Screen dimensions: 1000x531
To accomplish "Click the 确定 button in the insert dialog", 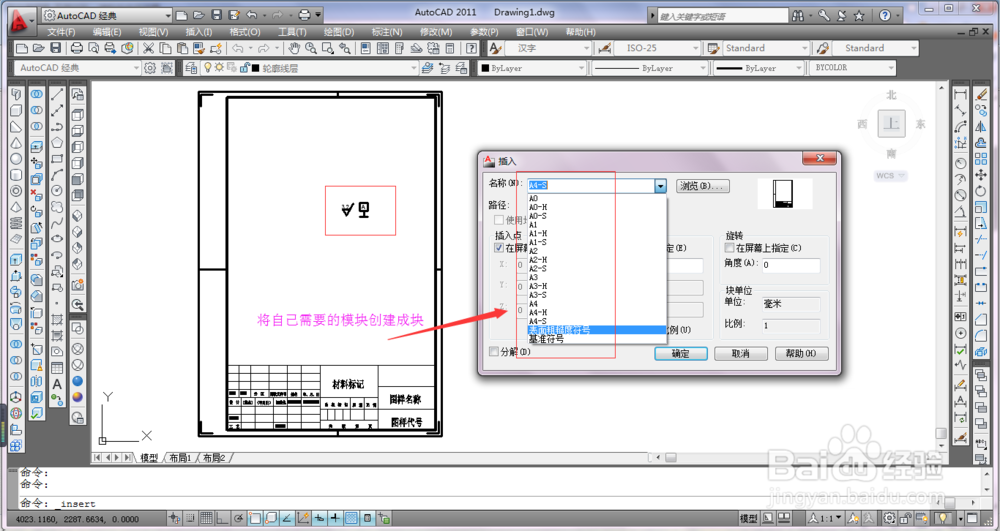I will [680, 353].
